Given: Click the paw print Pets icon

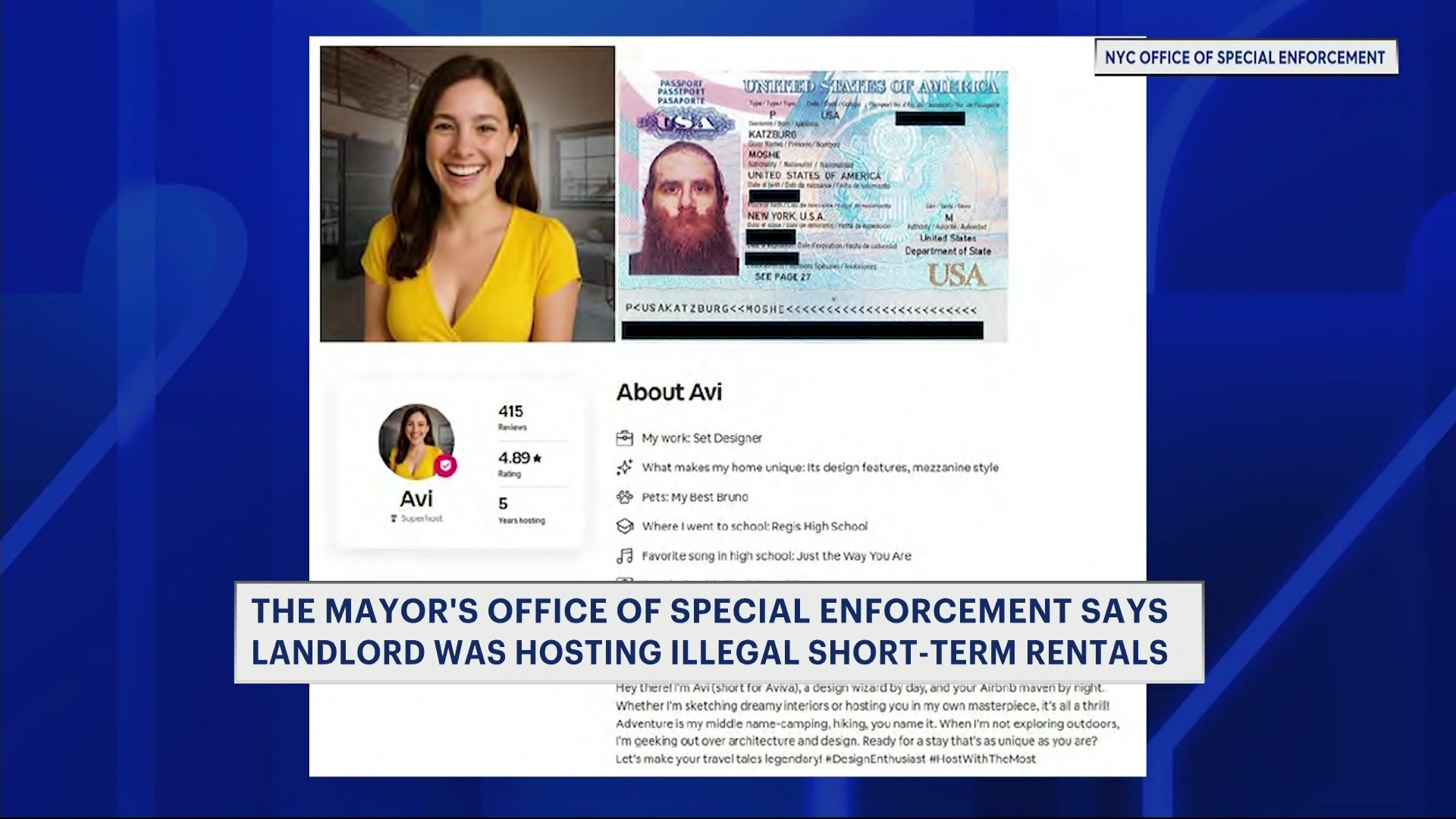Looking at the screenshot, I should pyautogui.click(x=624, y=497).
